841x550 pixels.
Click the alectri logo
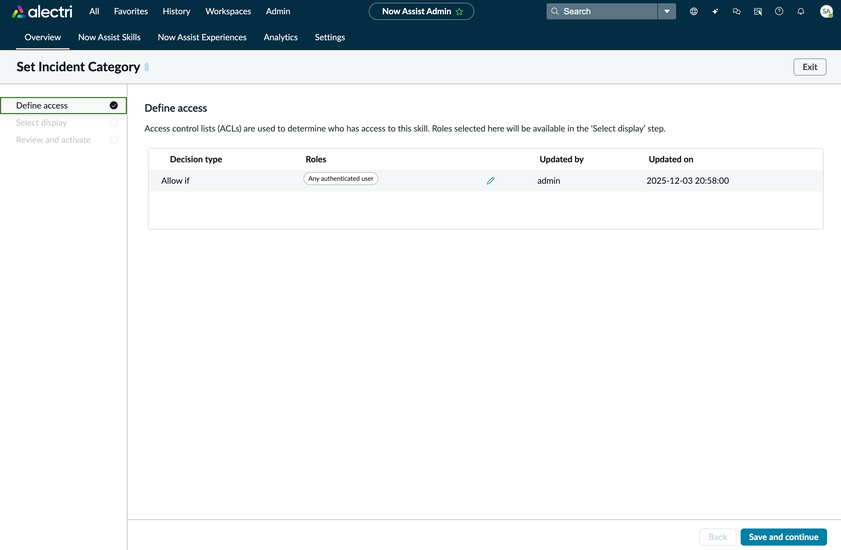[42, 11]
